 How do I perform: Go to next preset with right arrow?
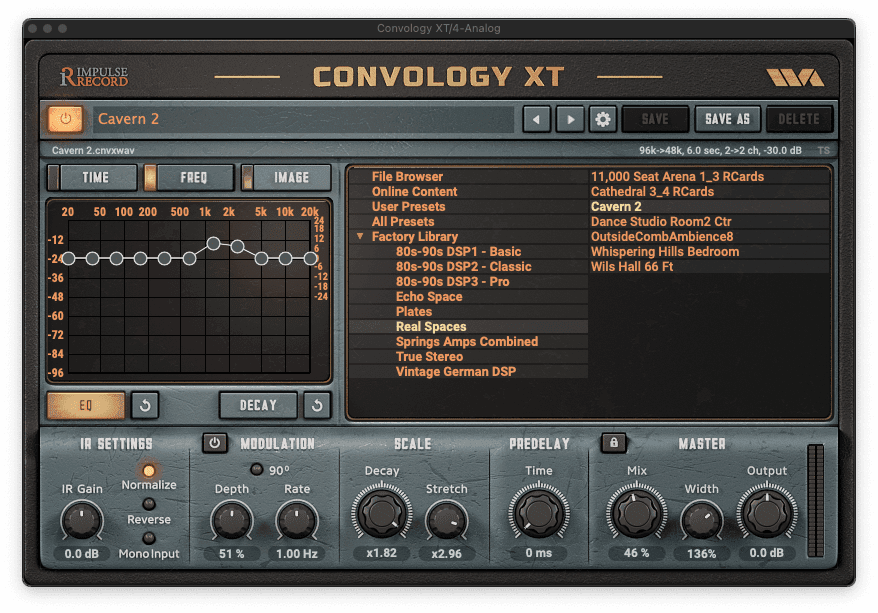pyautogui.click(x=569, y=118)
